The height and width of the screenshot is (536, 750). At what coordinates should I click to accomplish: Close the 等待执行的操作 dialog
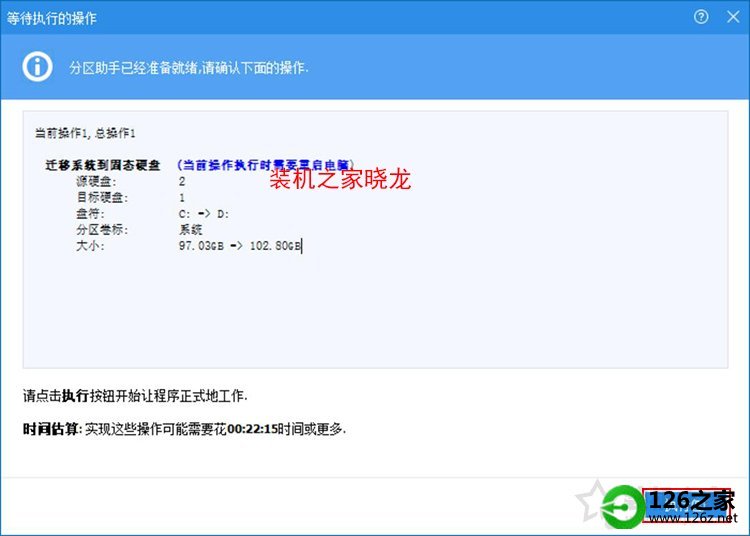click(x=733, y=17)
